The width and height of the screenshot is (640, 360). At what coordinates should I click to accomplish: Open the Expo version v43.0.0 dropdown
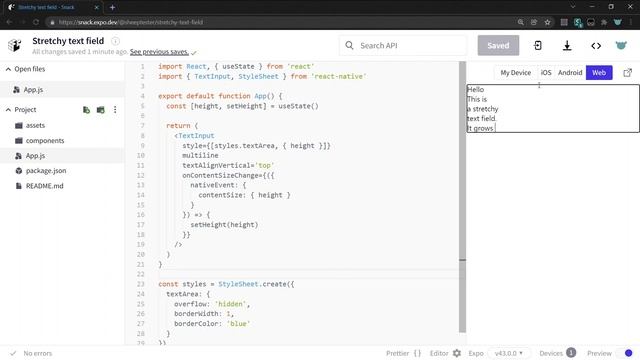tap(509, 353)
